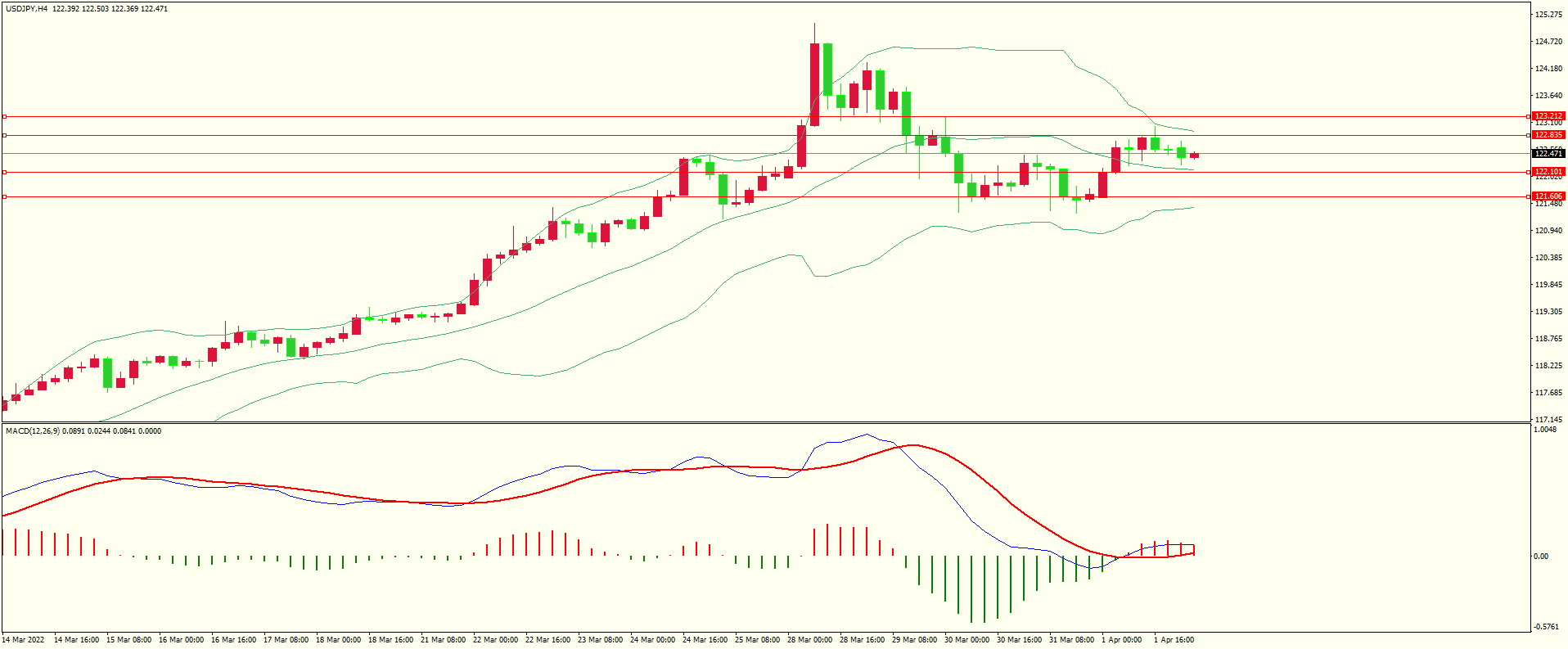The height and width of the screenshot is (649, 1568).
Task: Click the 18 Mar 16:00 time label
Action: (391, 640)
